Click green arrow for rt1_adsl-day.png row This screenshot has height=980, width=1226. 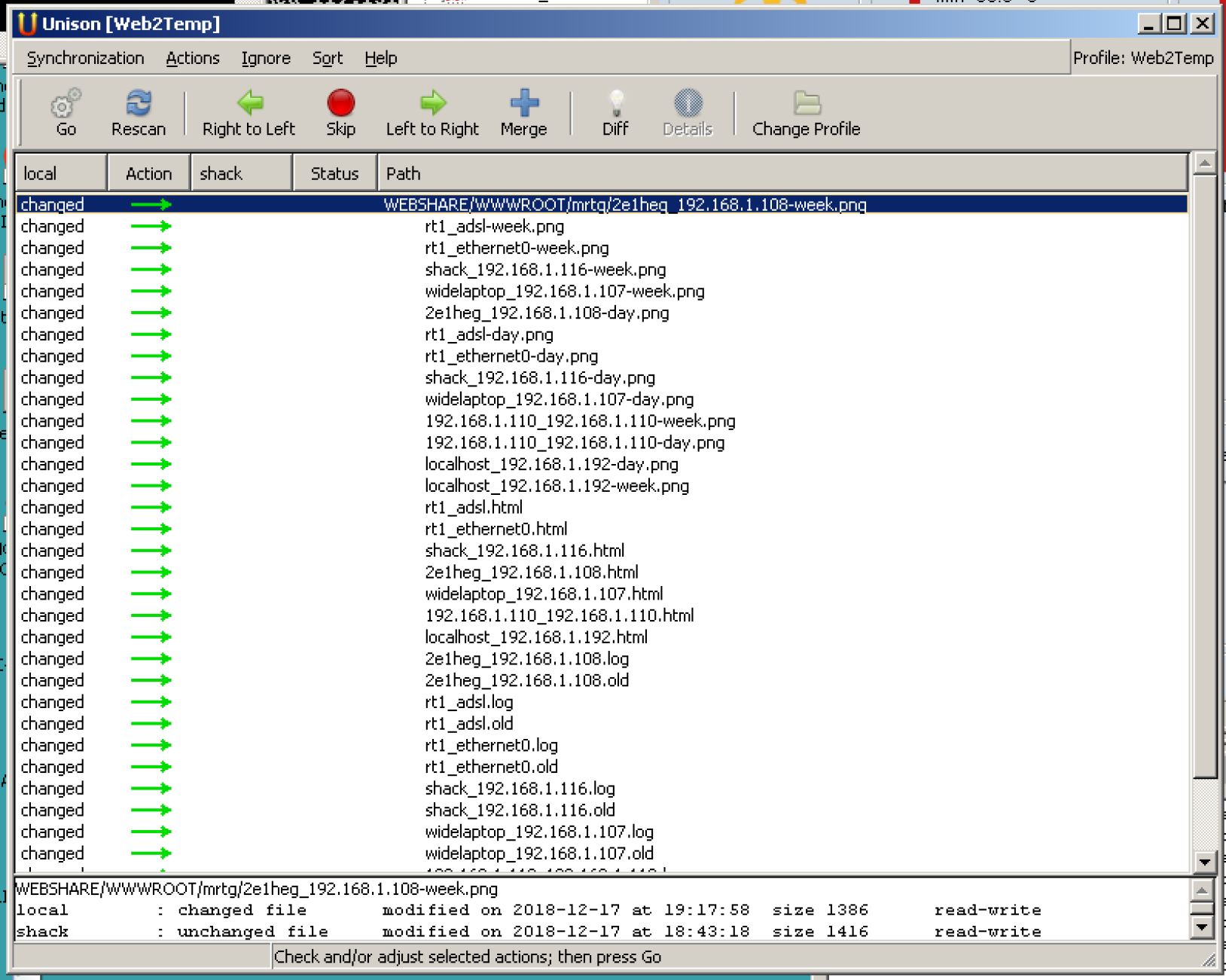pyautogui.click(x=151, y=334)
